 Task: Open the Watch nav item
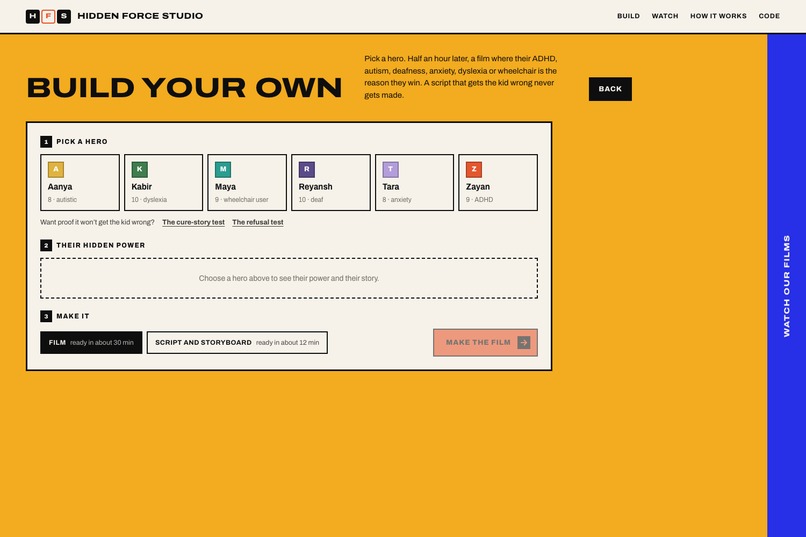coord(665,16)
